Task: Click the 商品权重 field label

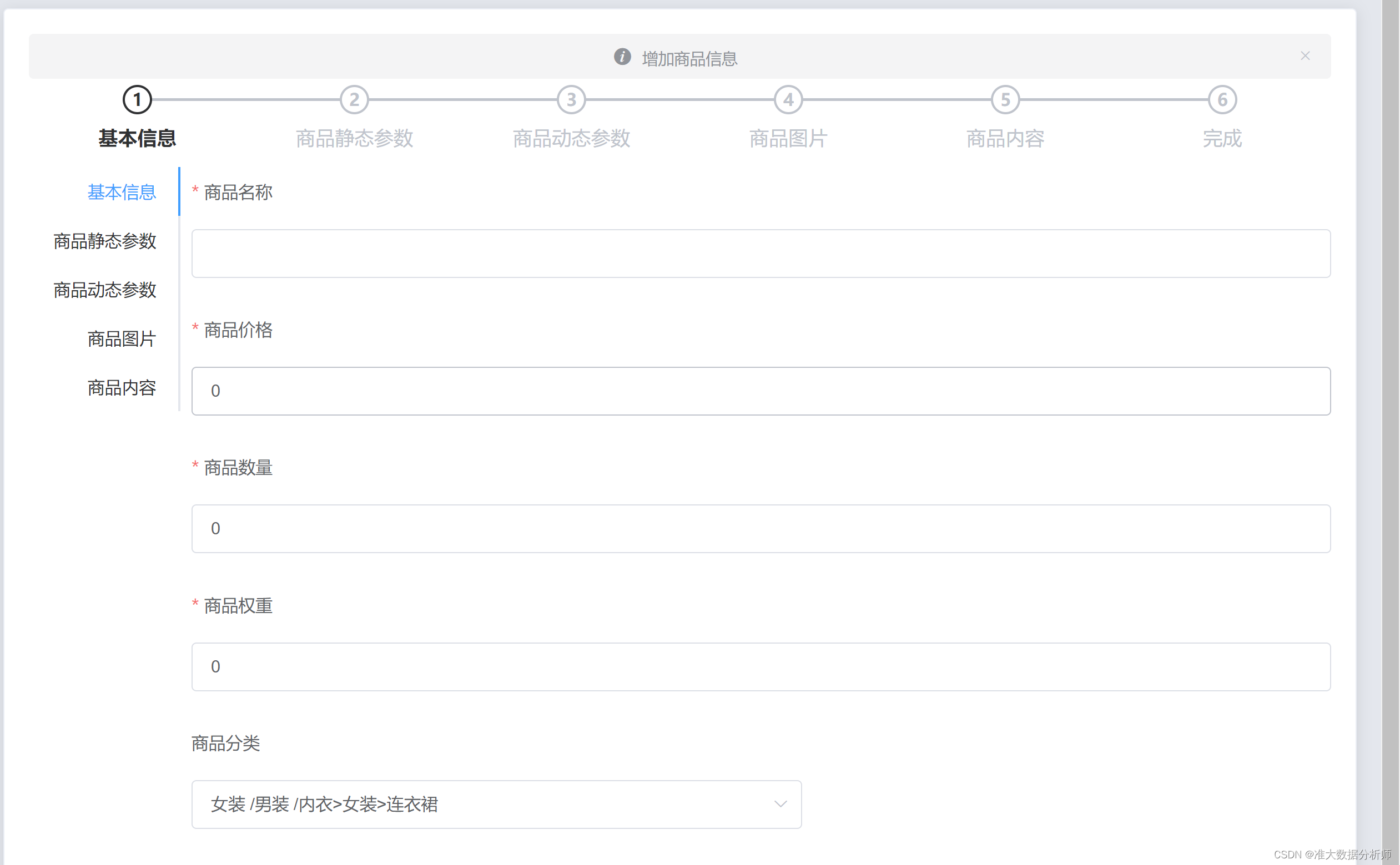Action: pos(238,606)
